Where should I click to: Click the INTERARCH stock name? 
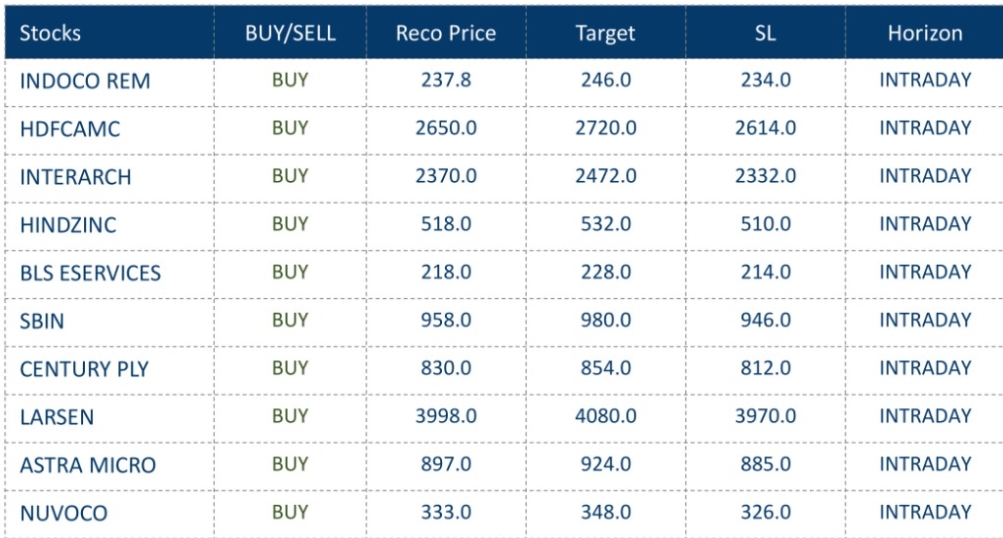coord(75,177)
